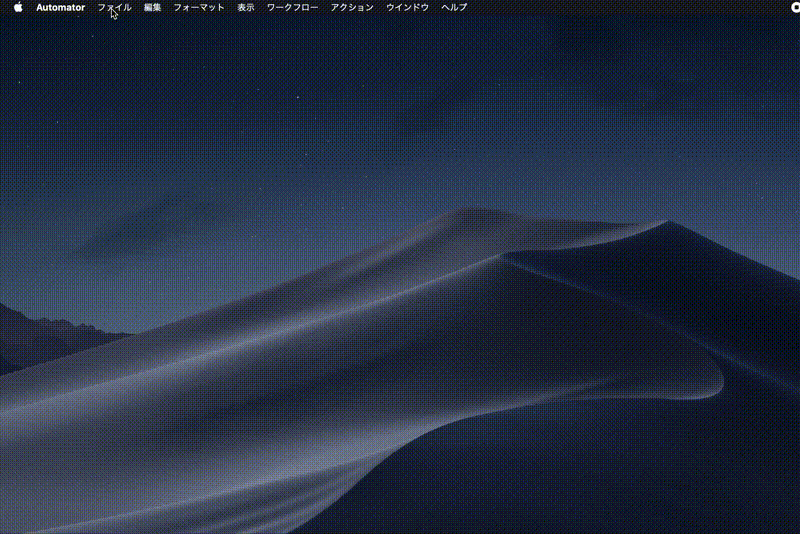Screen dimensions: 800x534
Task: Open the 表示 menu
Action: tap(246, 7)
